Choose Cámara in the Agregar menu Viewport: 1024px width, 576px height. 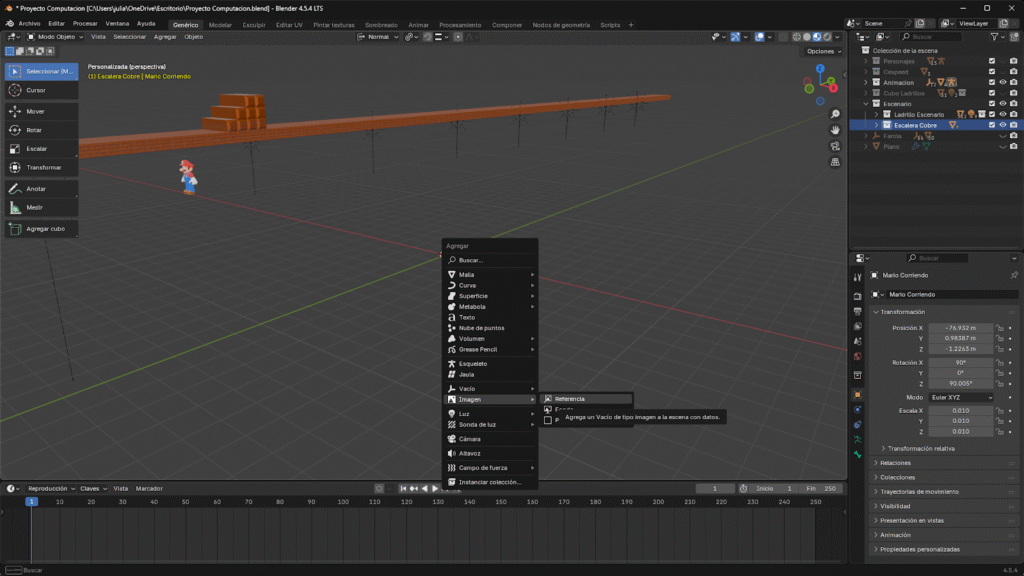[470, 439]
